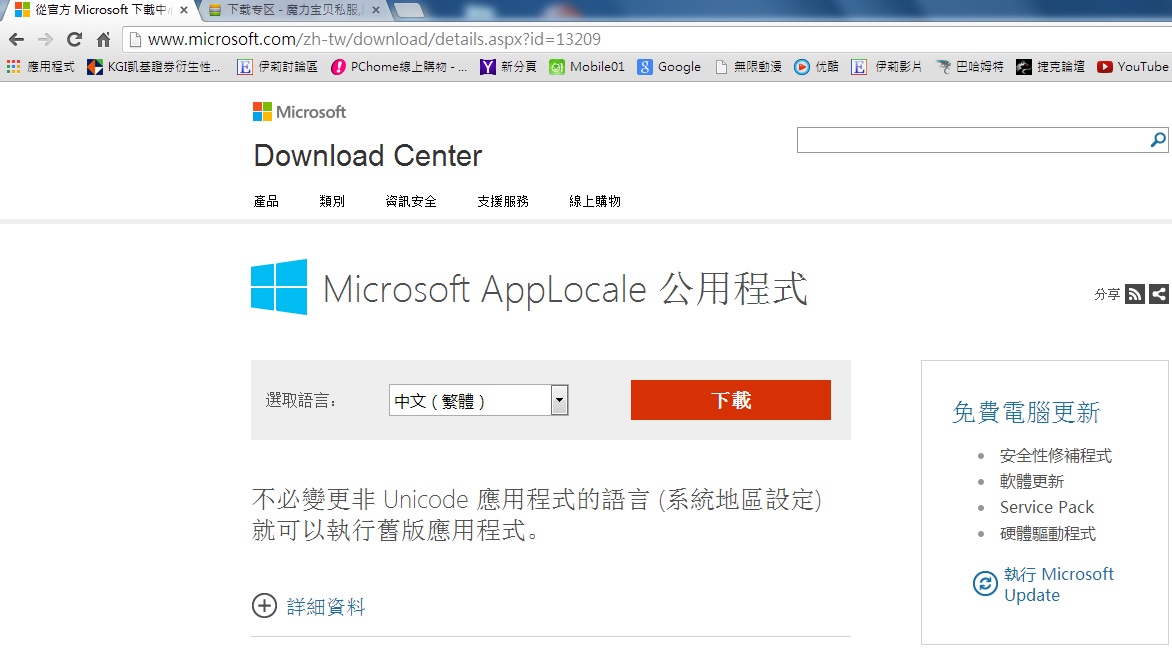Click the 執行 Microsoft Update link
Screen dimensions: 1172x669
click(x=1058, y=585)
